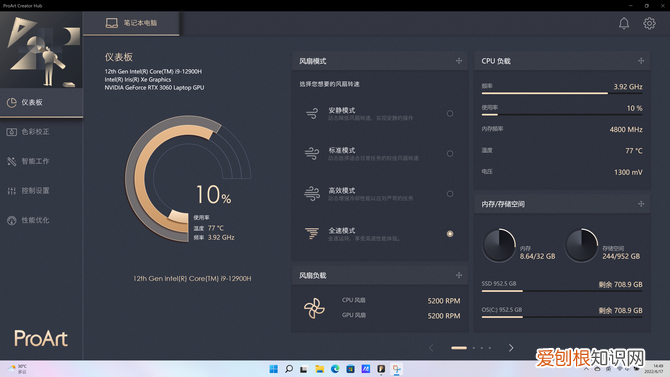Click the 性能优化 sidebar icon
670x377 pixels.
[x=12, y=220]
